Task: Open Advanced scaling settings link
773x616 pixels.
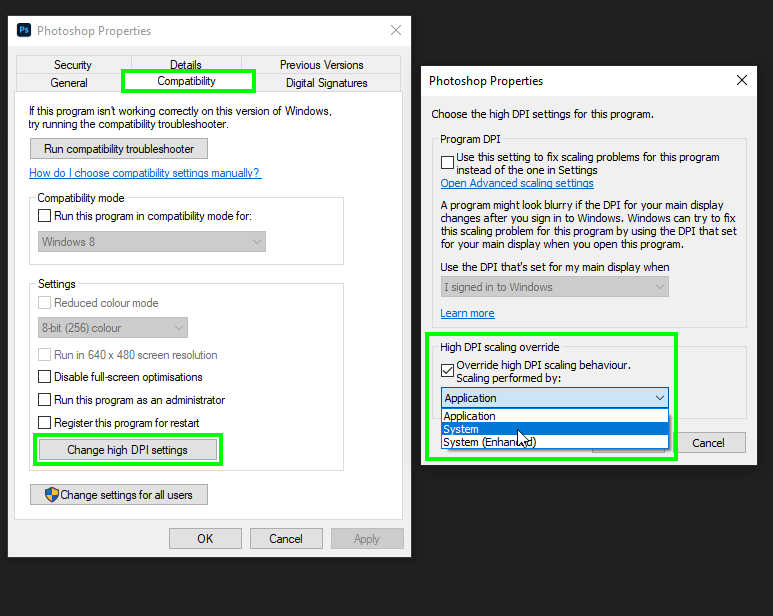Action: 517,183
